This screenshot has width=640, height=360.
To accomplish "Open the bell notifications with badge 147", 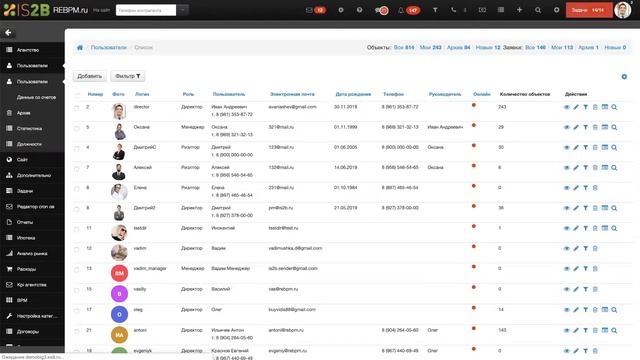I will tap(409, 10).
